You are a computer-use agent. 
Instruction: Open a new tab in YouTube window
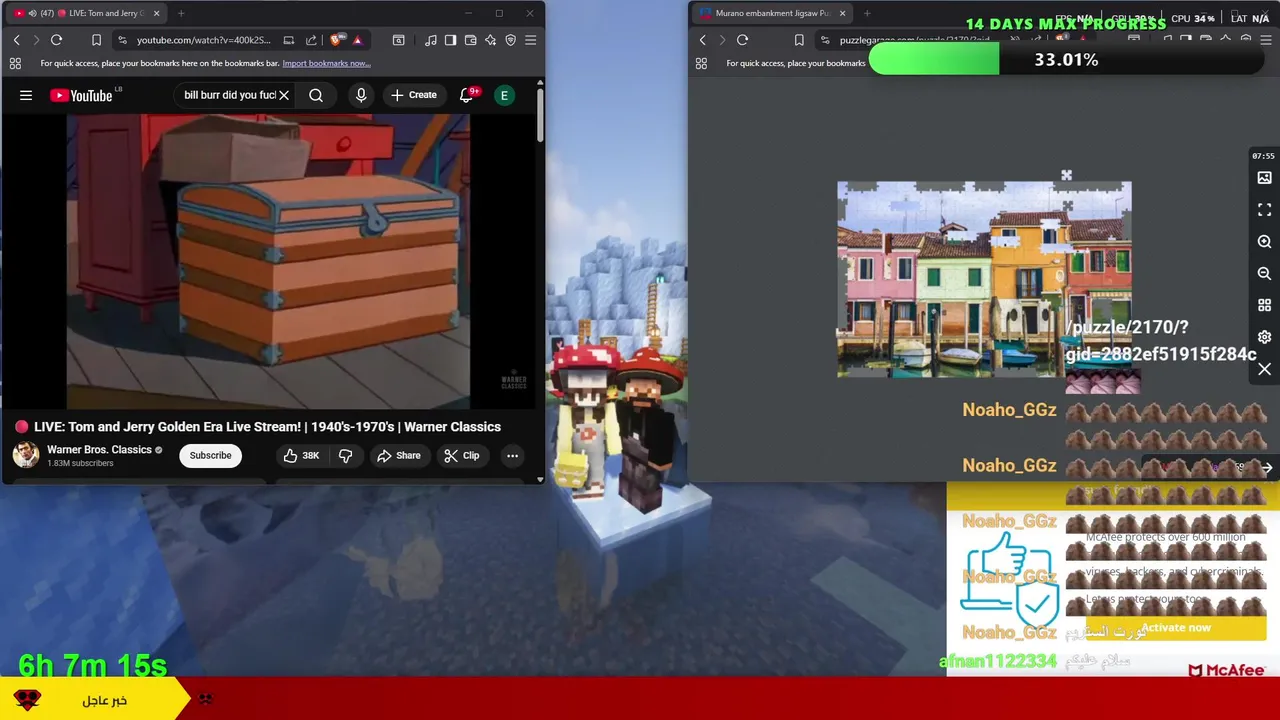[x=181, y=13]
